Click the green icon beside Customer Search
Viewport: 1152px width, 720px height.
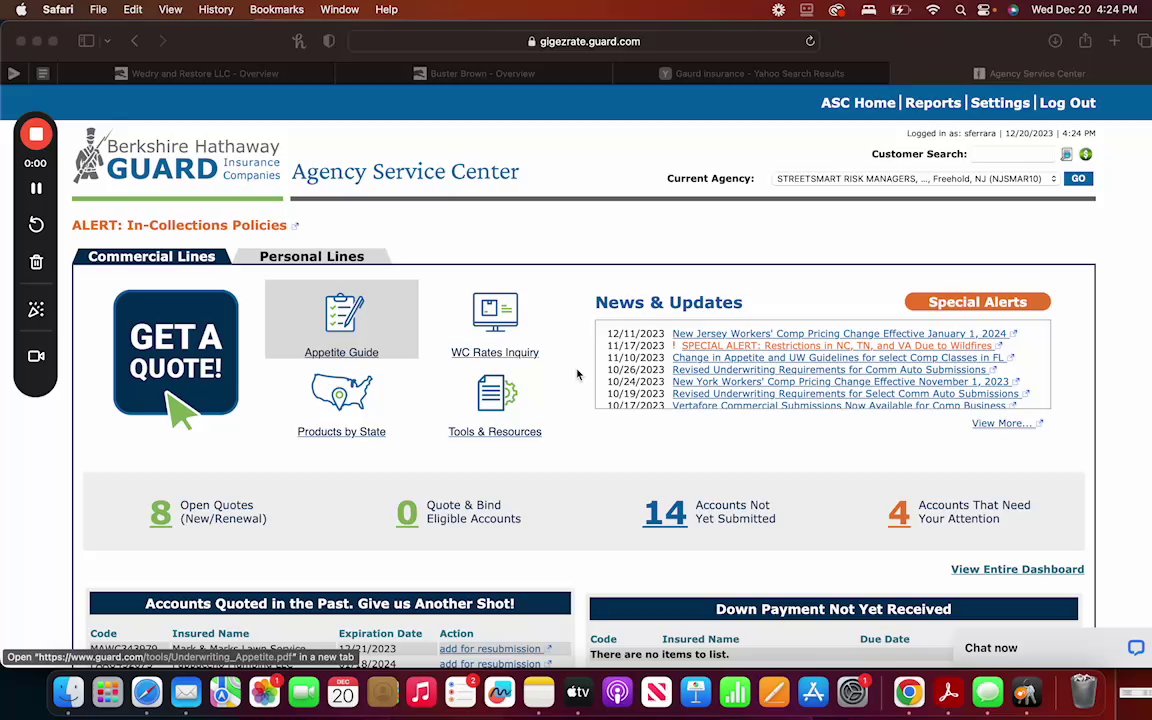coord(1086,154)
